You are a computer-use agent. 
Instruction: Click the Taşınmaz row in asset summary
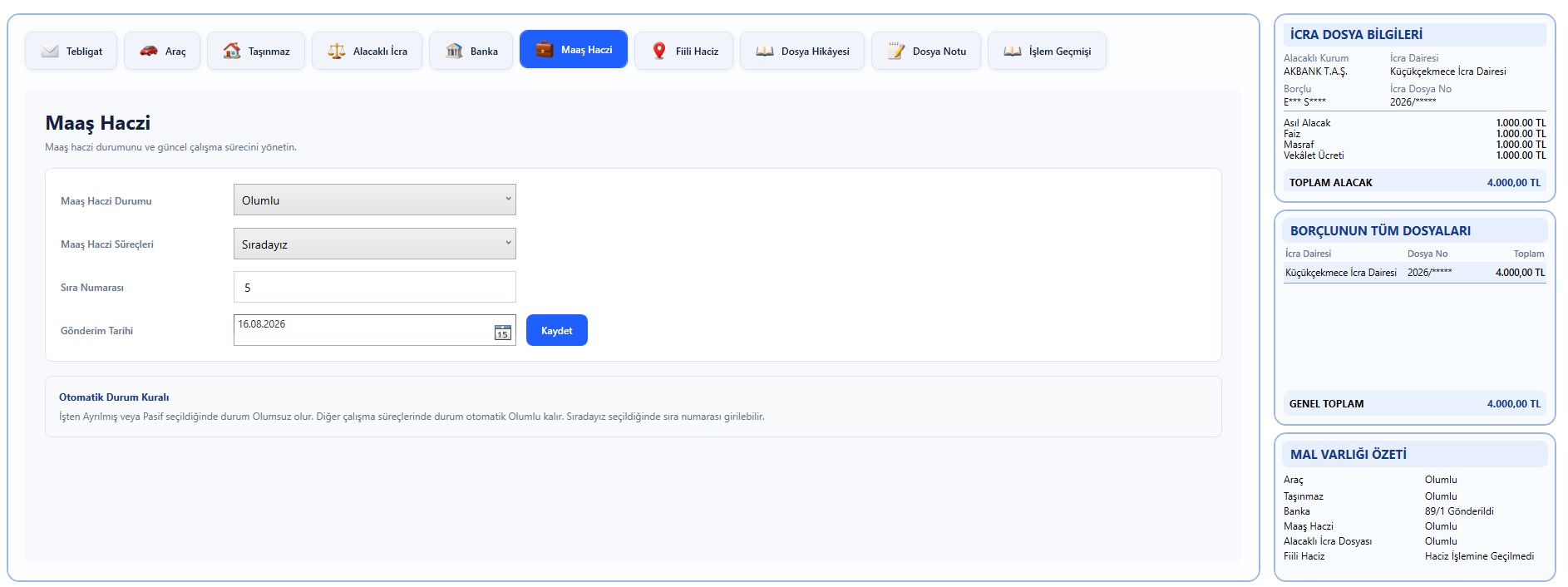click(1415, 496)
